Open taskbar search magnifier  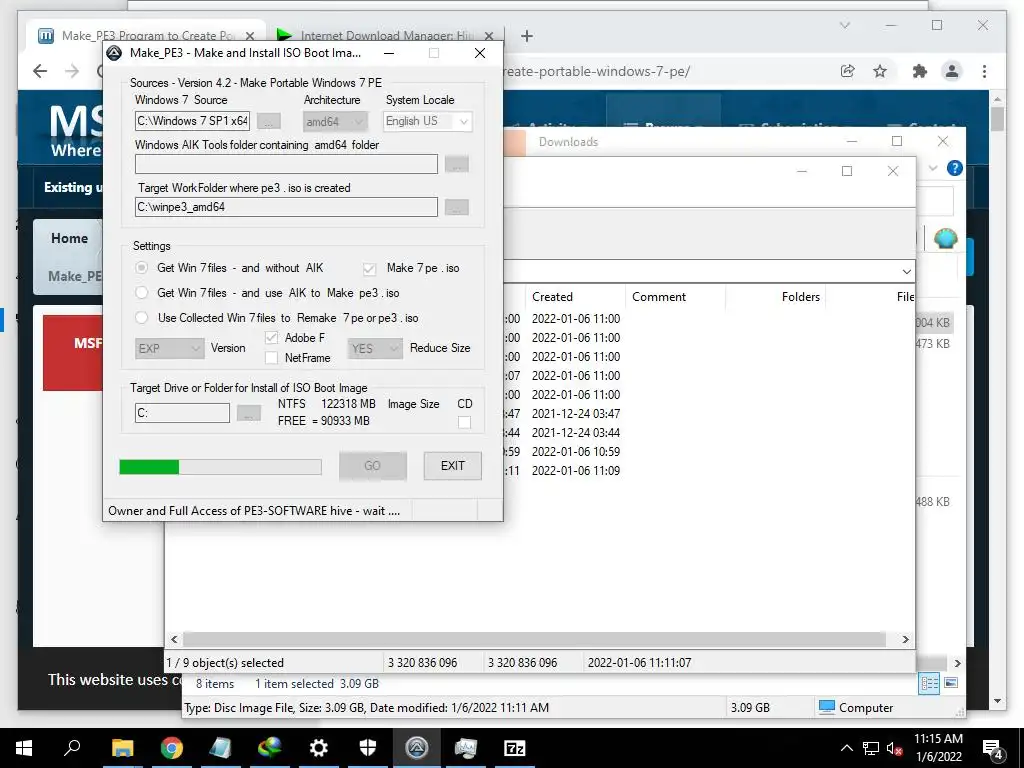tap(72, 748)
